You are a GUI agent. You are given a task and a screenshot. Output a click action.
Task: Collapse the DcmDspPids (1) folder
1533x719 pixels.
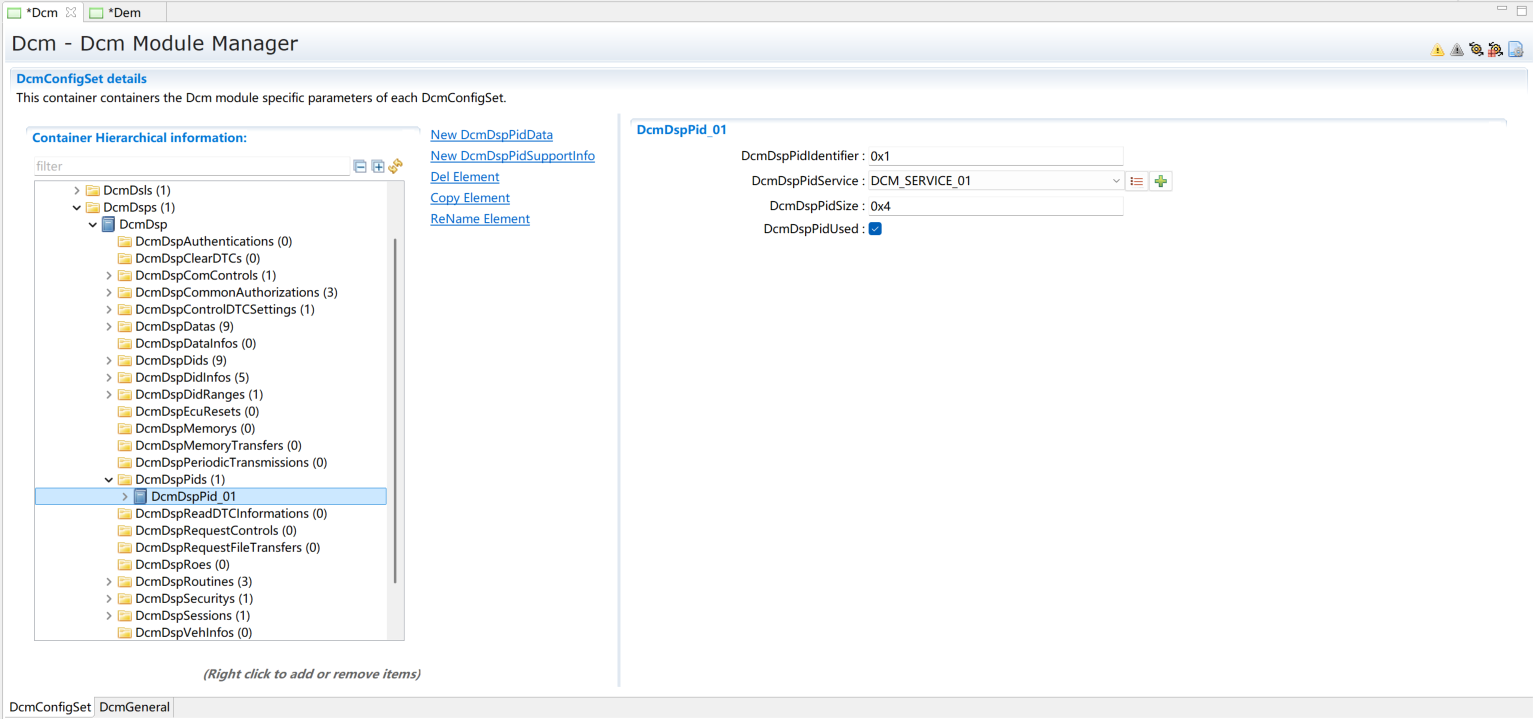click(109, 480)
